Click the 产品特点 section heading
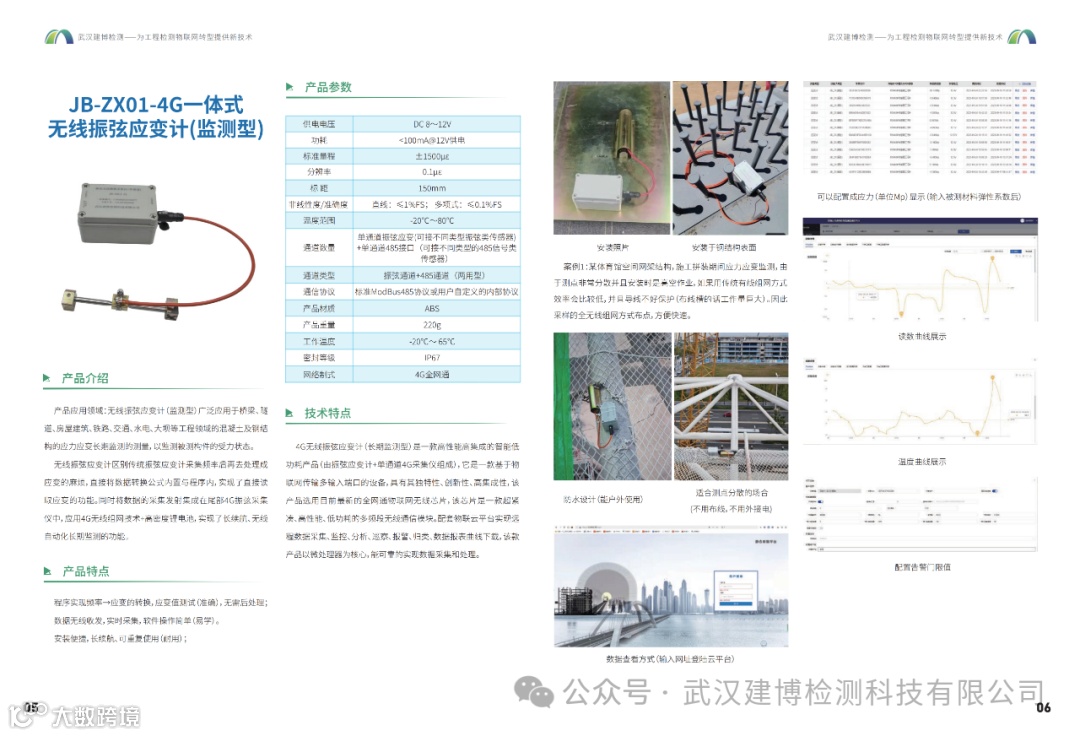The width and height of the screenshot is (1080, 736). tap(85, 571)
